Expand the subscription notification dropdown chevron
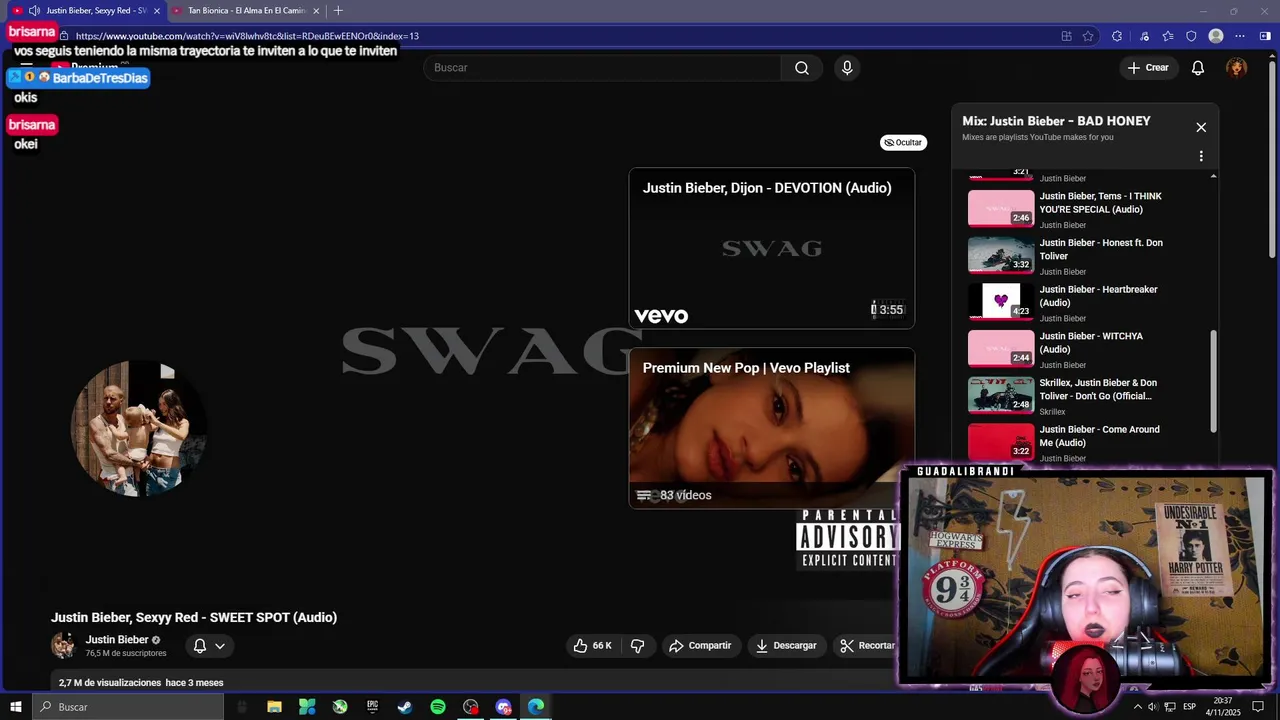The image size is (1280, 720). (220, 646)
